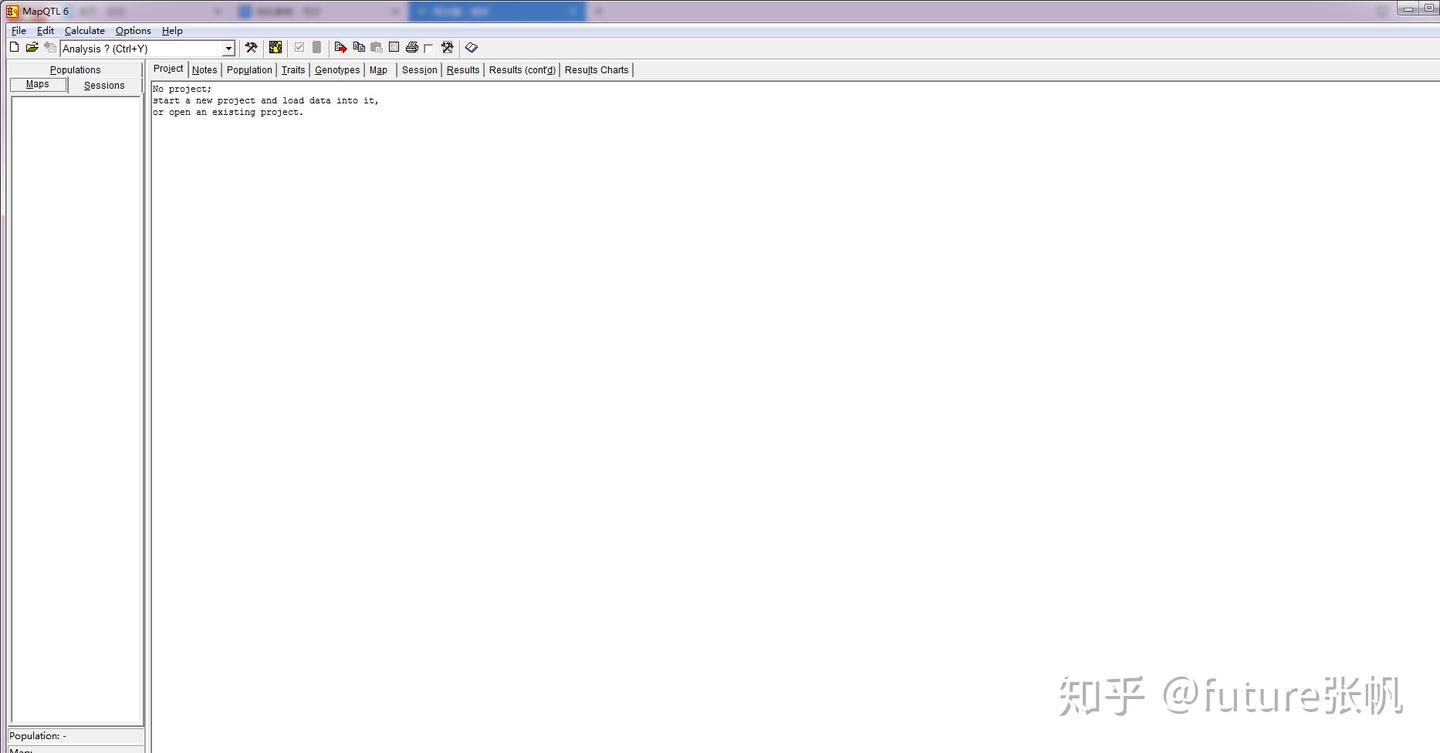Open the Options menu
This screenshot has width=1440, height=753.
(x=133, y=31)
